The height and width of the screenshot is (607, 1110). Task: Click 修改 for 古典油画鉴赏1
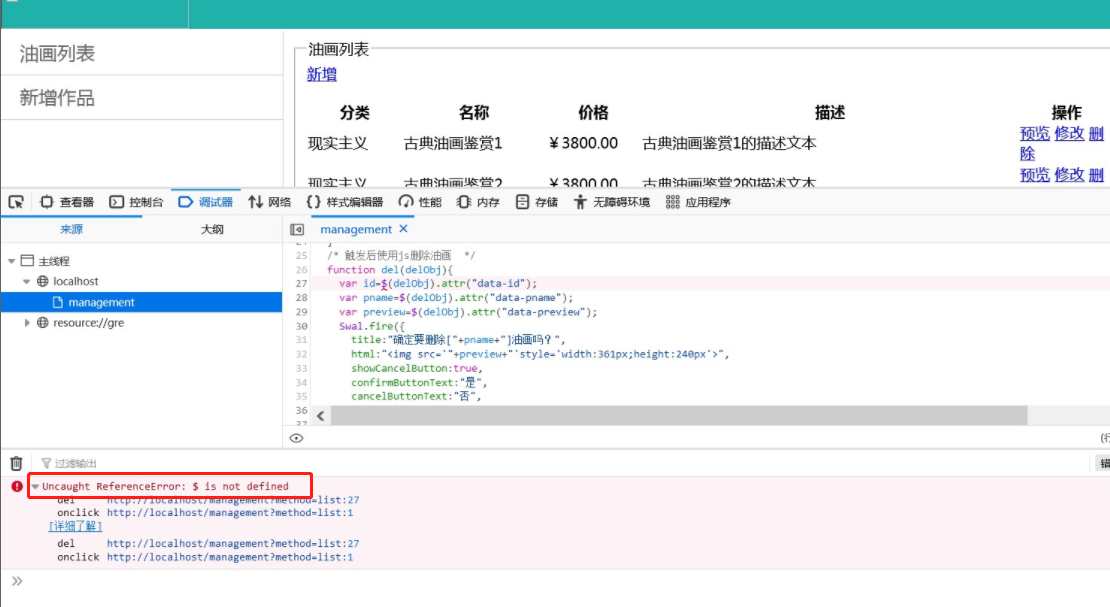[x=1069, y=133]
